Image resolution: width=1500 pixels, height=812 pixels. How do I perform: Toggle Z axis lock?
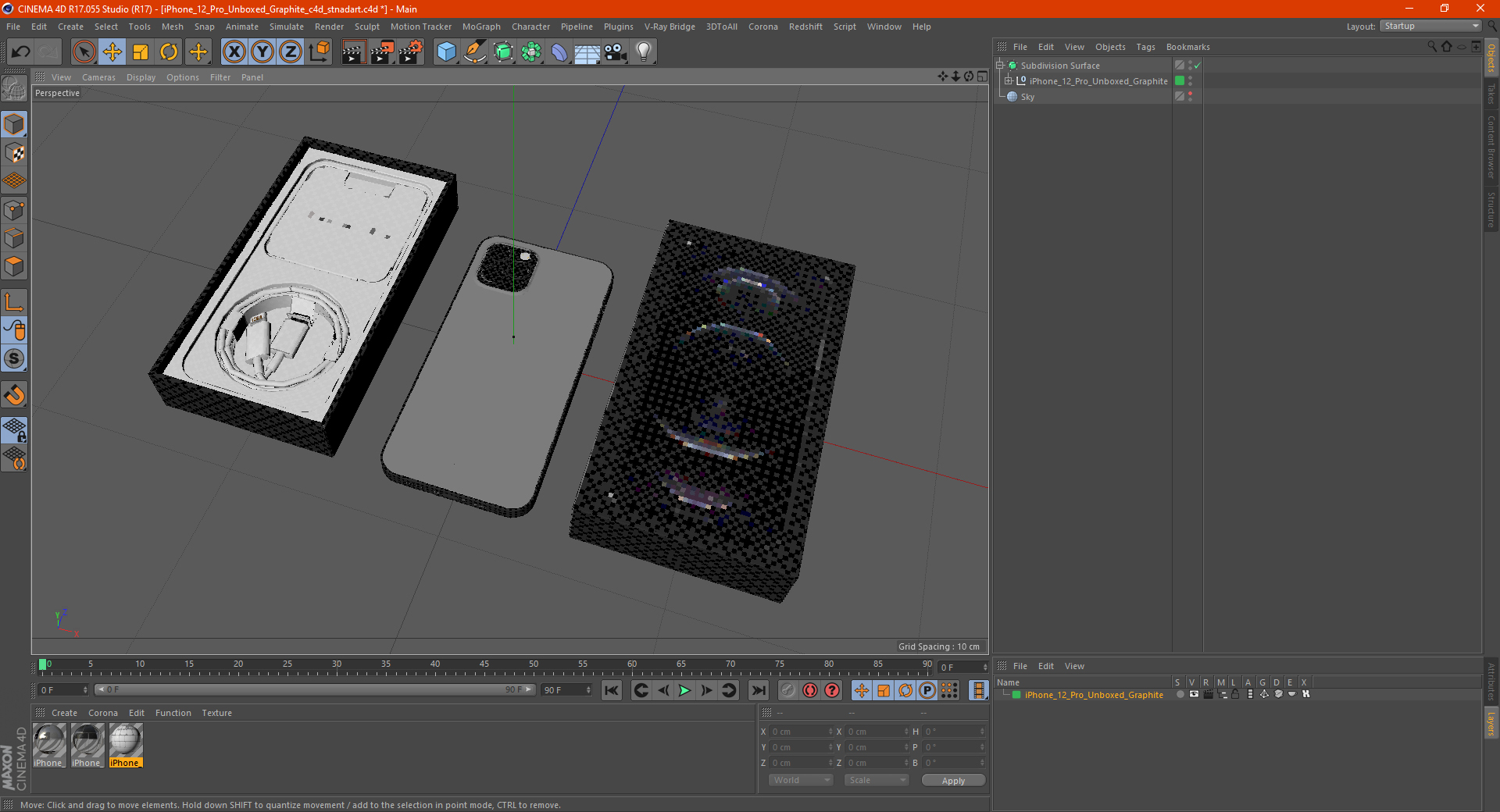pyautogui.click(x=291, y=52)
